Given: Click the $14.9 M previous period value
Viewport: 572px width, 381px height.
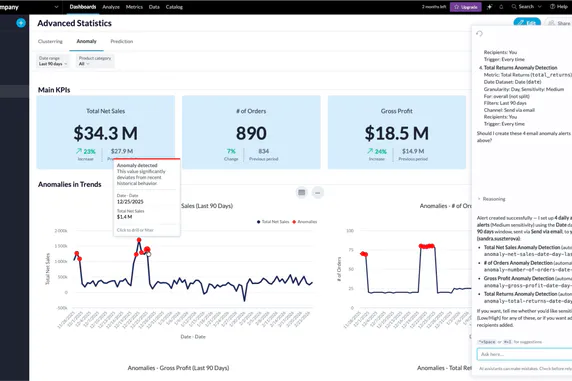Looking at the screenshot, I should pos(413,151).
